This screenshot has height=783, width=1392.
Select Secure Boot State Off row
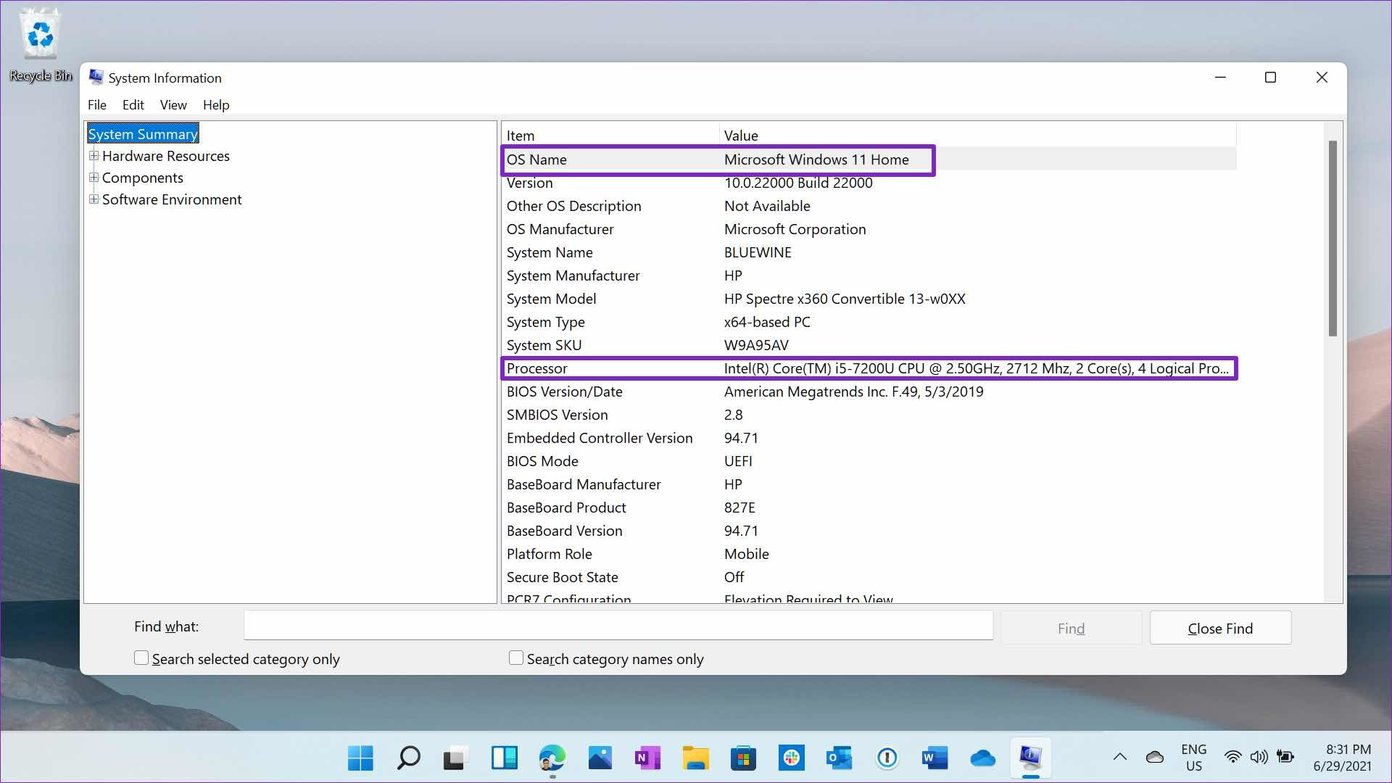click(869, 577)
